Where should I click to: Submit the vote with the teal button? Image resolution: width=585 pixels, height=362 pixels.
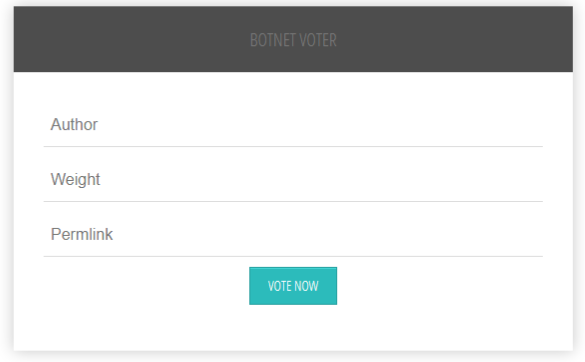[x=293, y=286]
